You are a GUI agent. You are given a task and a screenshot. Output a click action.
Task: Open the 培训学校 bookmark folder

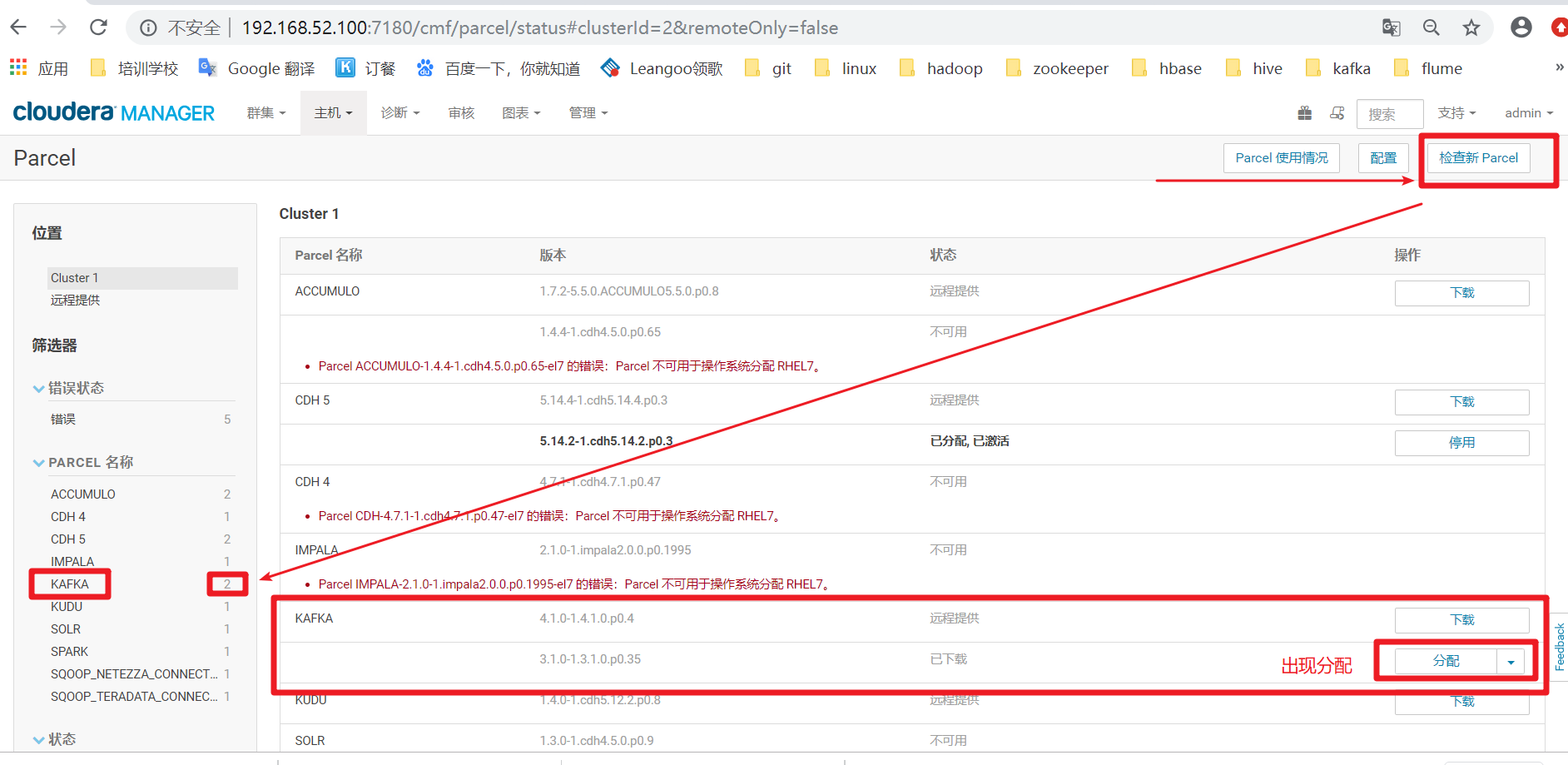pyautogui.click(x=133, y=68)
